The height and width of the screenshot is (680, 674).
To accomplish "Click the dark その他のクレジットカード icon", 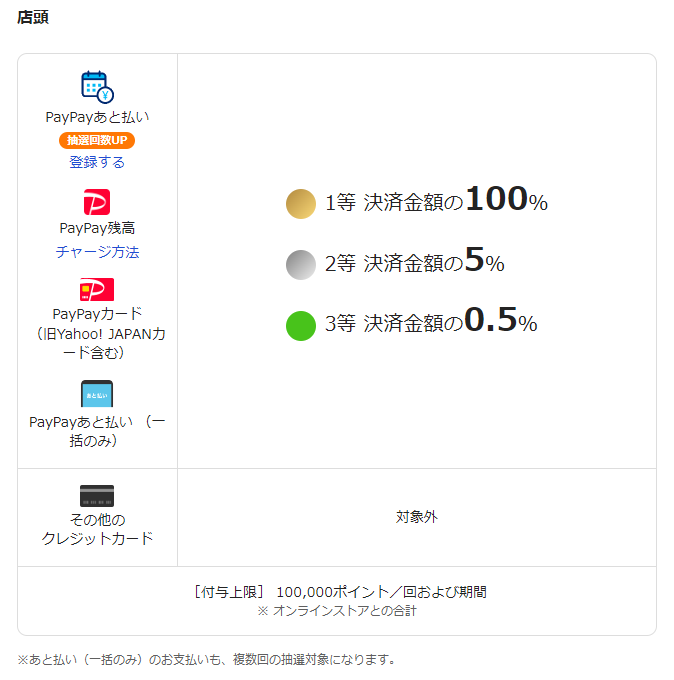I will pos(97,496).
